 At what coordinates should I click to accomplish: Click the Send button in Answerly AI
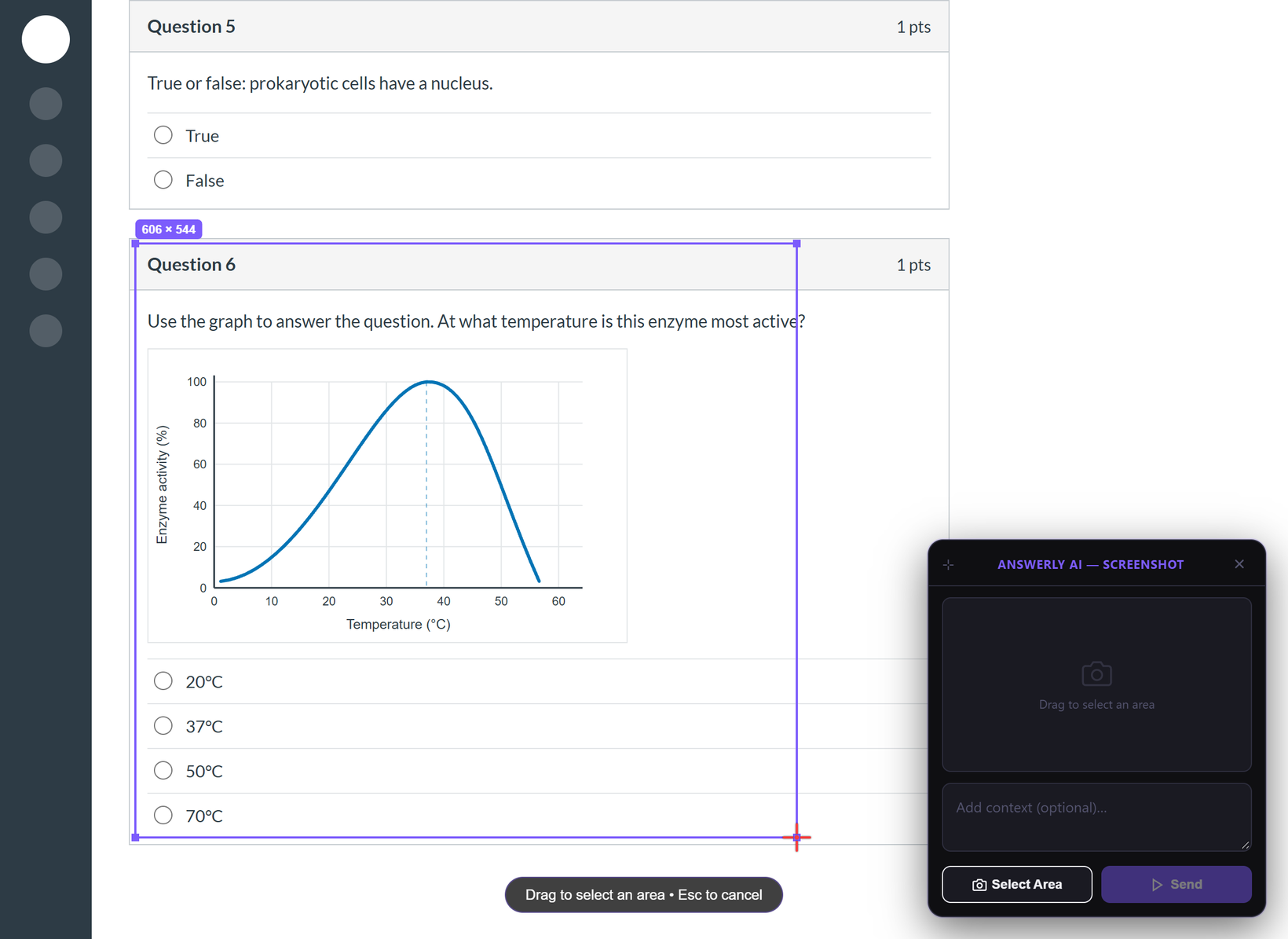(1176, 885)
